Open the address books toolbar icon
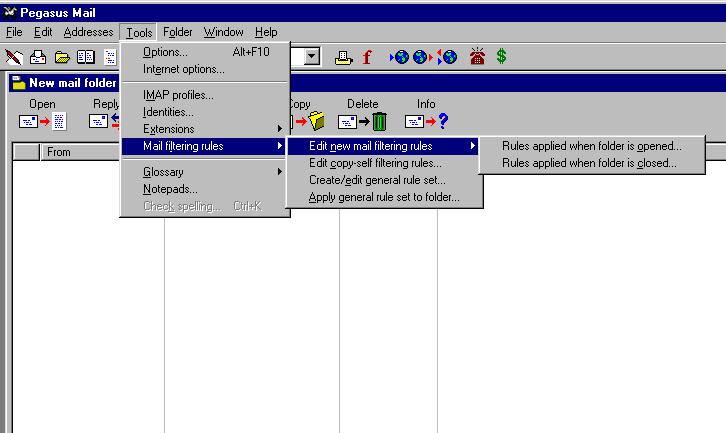Image resolution: width=726 pixels, height=433 pixels. (x=86, y=57)
